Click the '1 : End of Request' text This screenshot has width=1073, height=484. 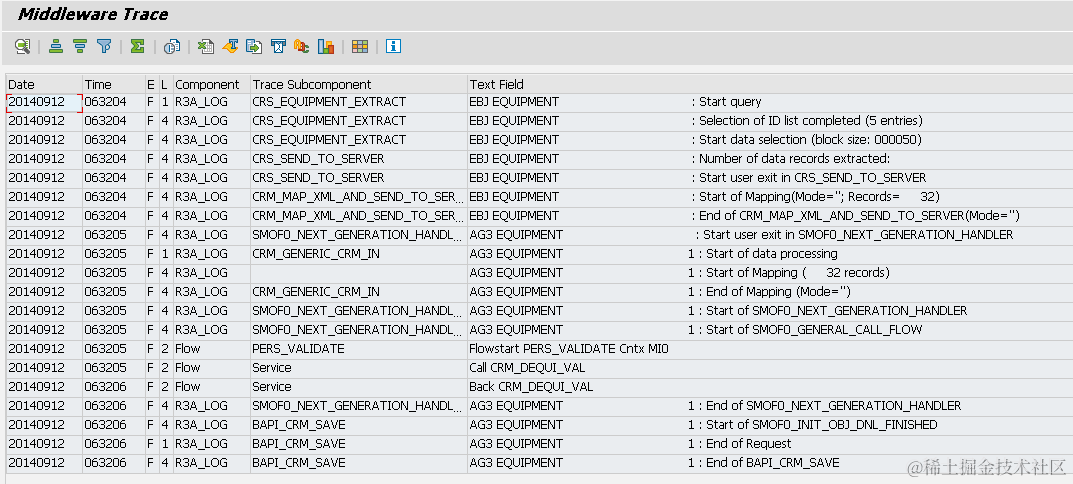[740, 444]
